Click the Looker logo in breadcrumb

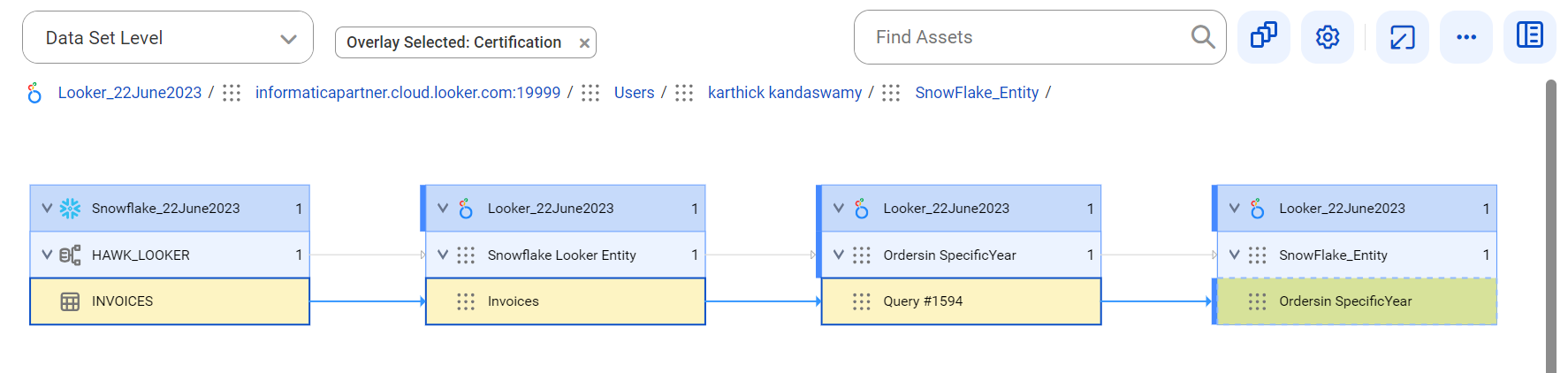(x=34, y=93)
